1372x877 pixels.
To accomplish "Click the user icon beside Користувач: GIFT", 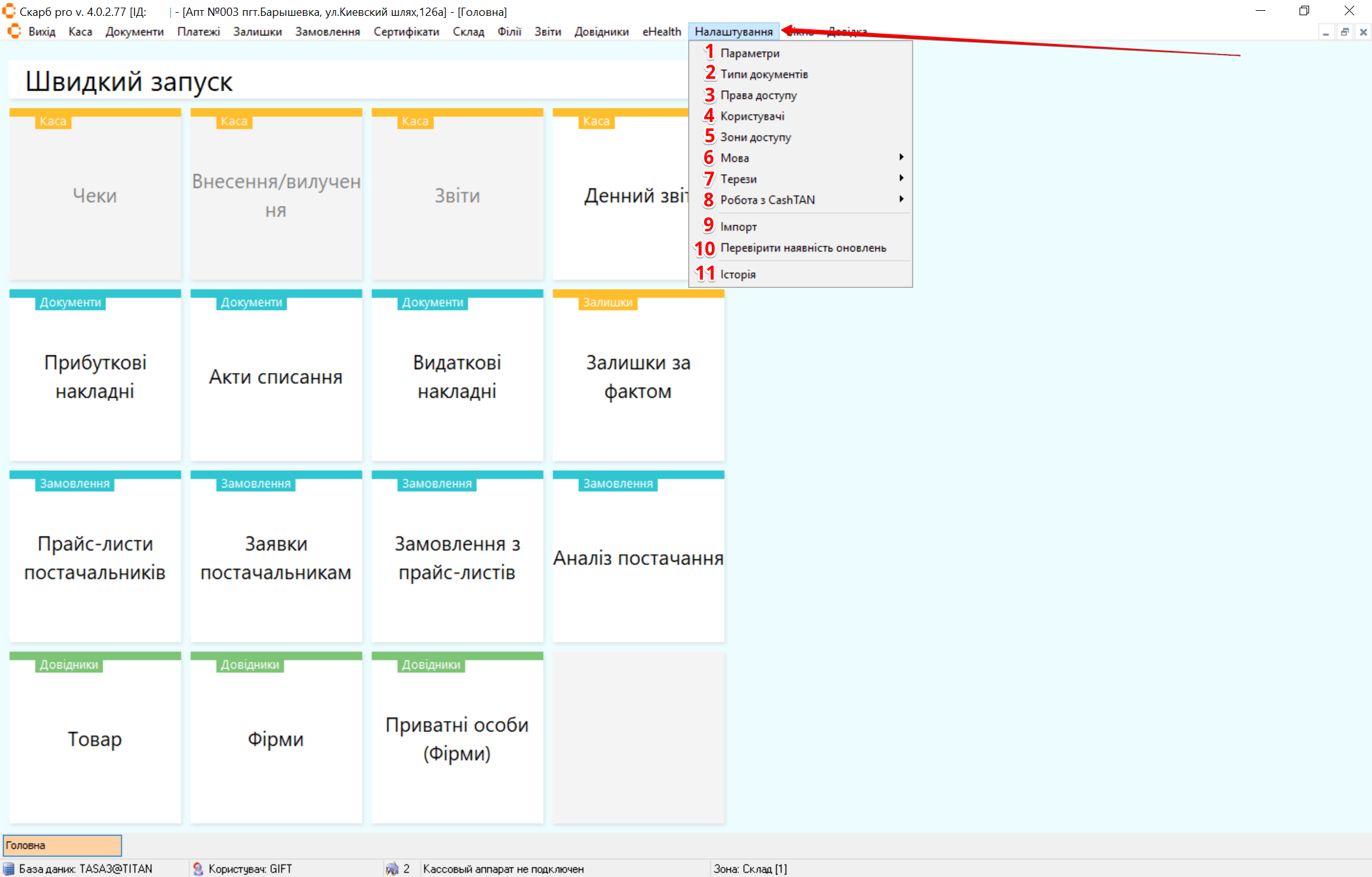I will (198, 869).
